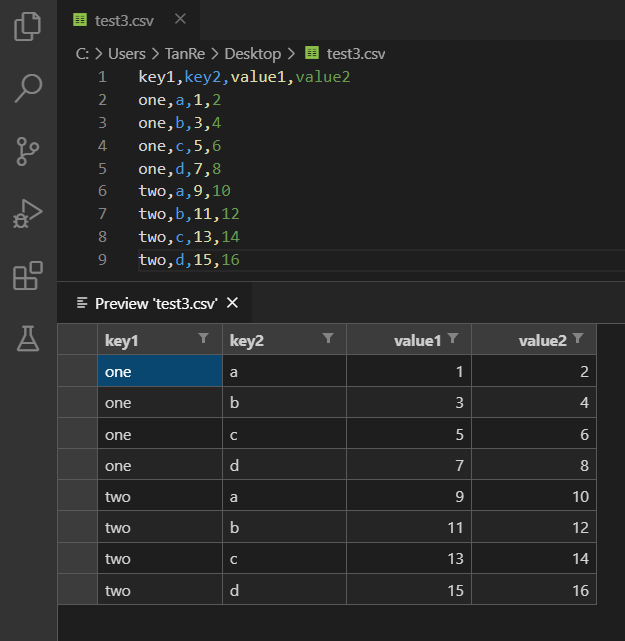Click the TanRe breadcrumb segment
625x641 pixels.
click(x=185, y=54)
